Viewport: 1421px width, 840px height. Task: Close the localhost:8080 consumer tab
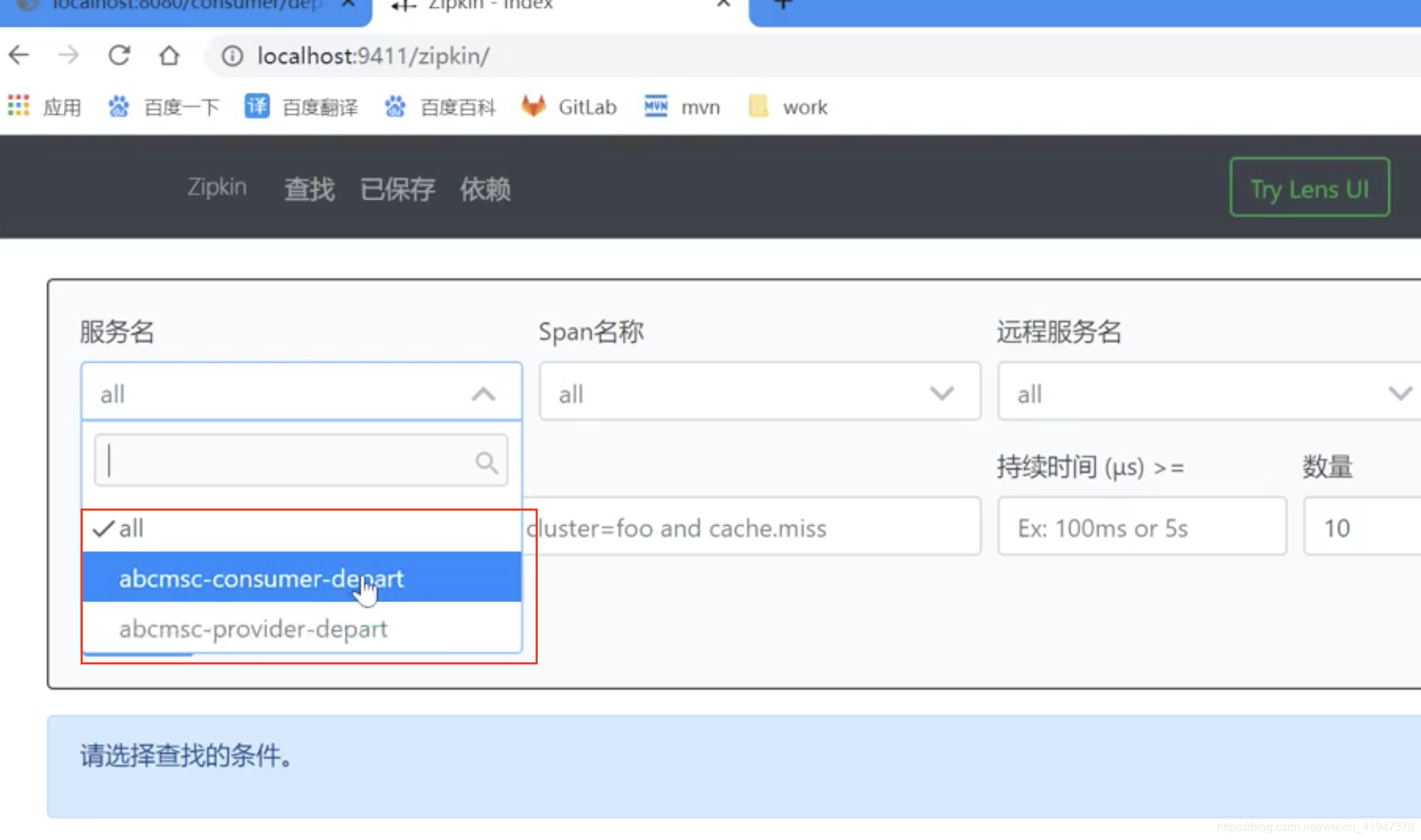click(x=348, y=4)
